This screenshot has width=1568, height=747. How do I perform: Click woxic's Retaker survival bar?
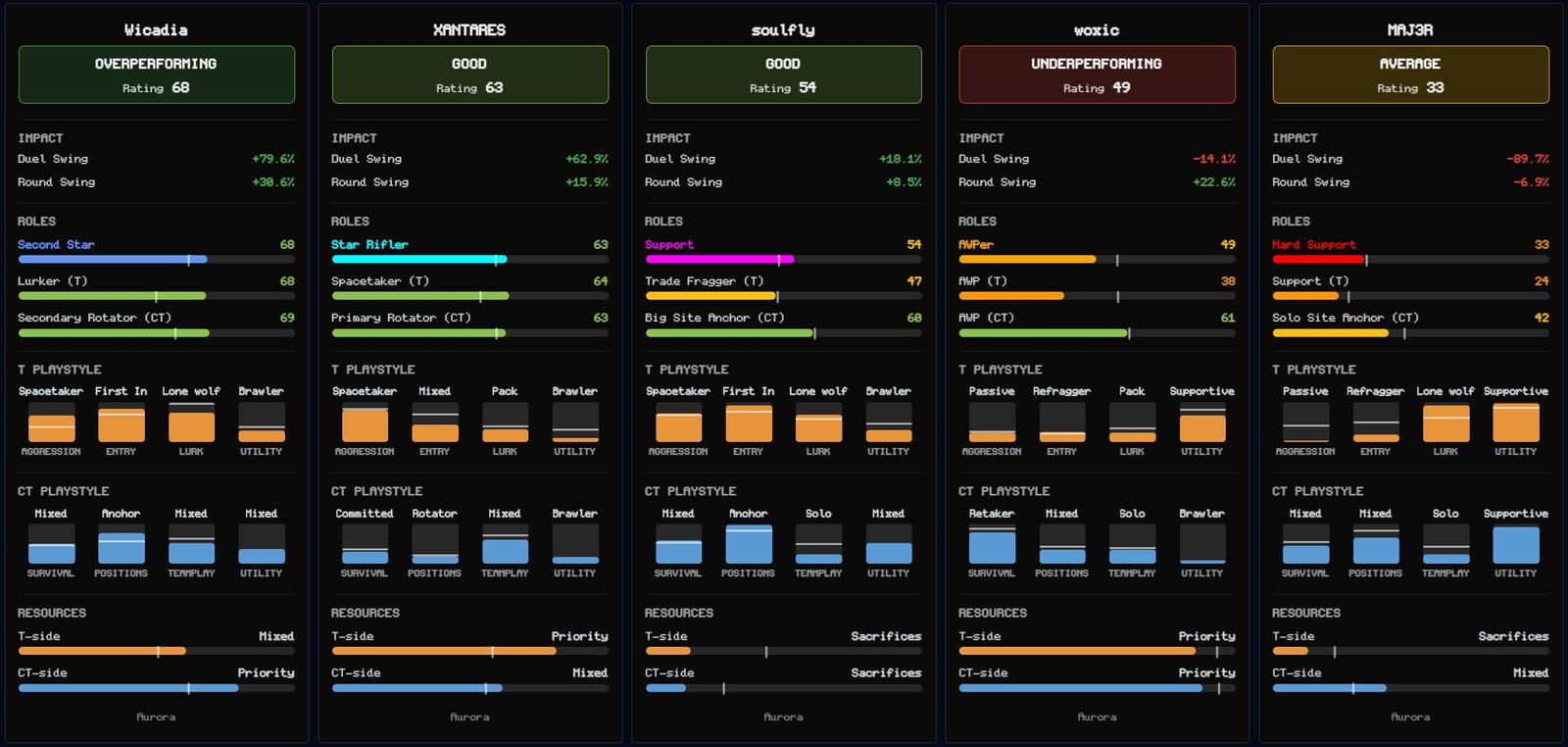(992, 544)
